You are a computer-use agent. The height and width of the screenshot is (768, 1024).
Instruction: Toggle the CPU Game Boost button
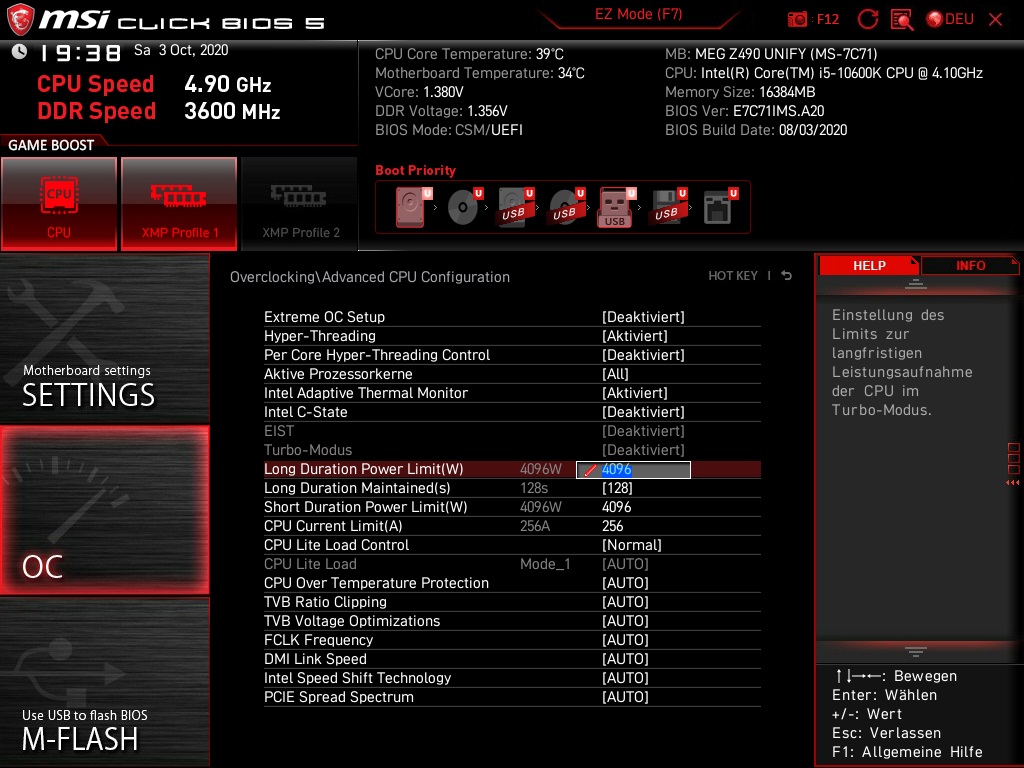[x=59, y=204]
